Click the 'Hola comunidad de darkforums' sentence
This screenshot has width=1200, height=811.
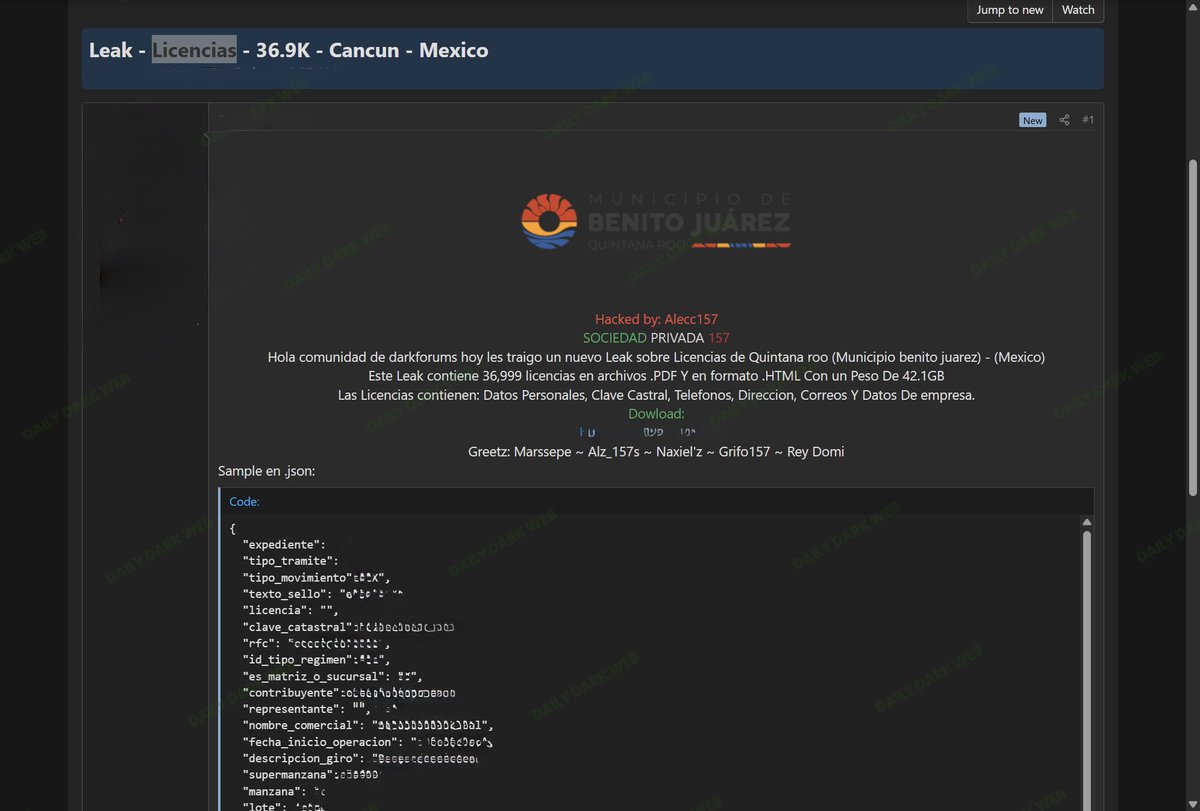pos(656,357)
